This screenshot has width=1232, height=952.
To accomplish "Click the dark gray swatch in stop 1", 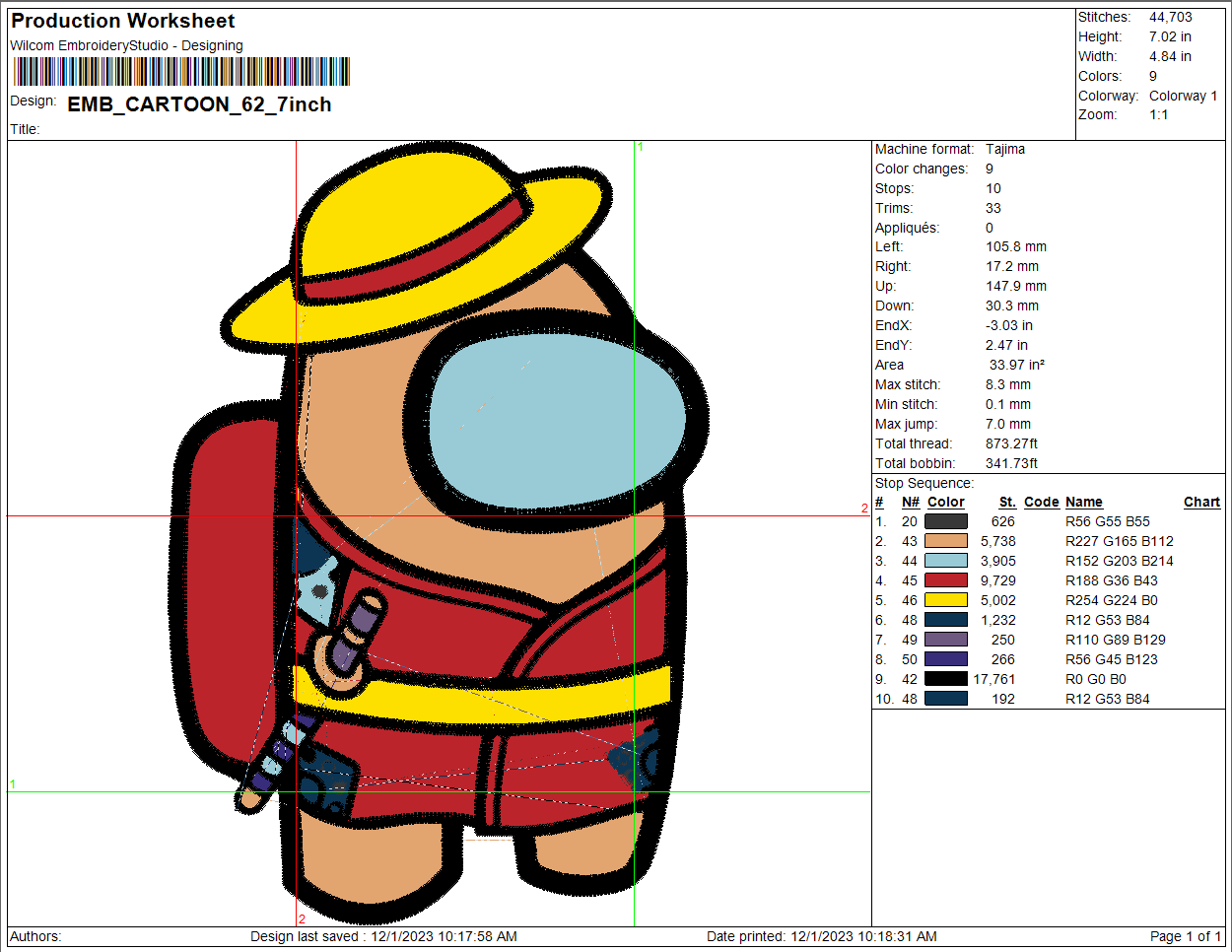I will tap(945, 521).
